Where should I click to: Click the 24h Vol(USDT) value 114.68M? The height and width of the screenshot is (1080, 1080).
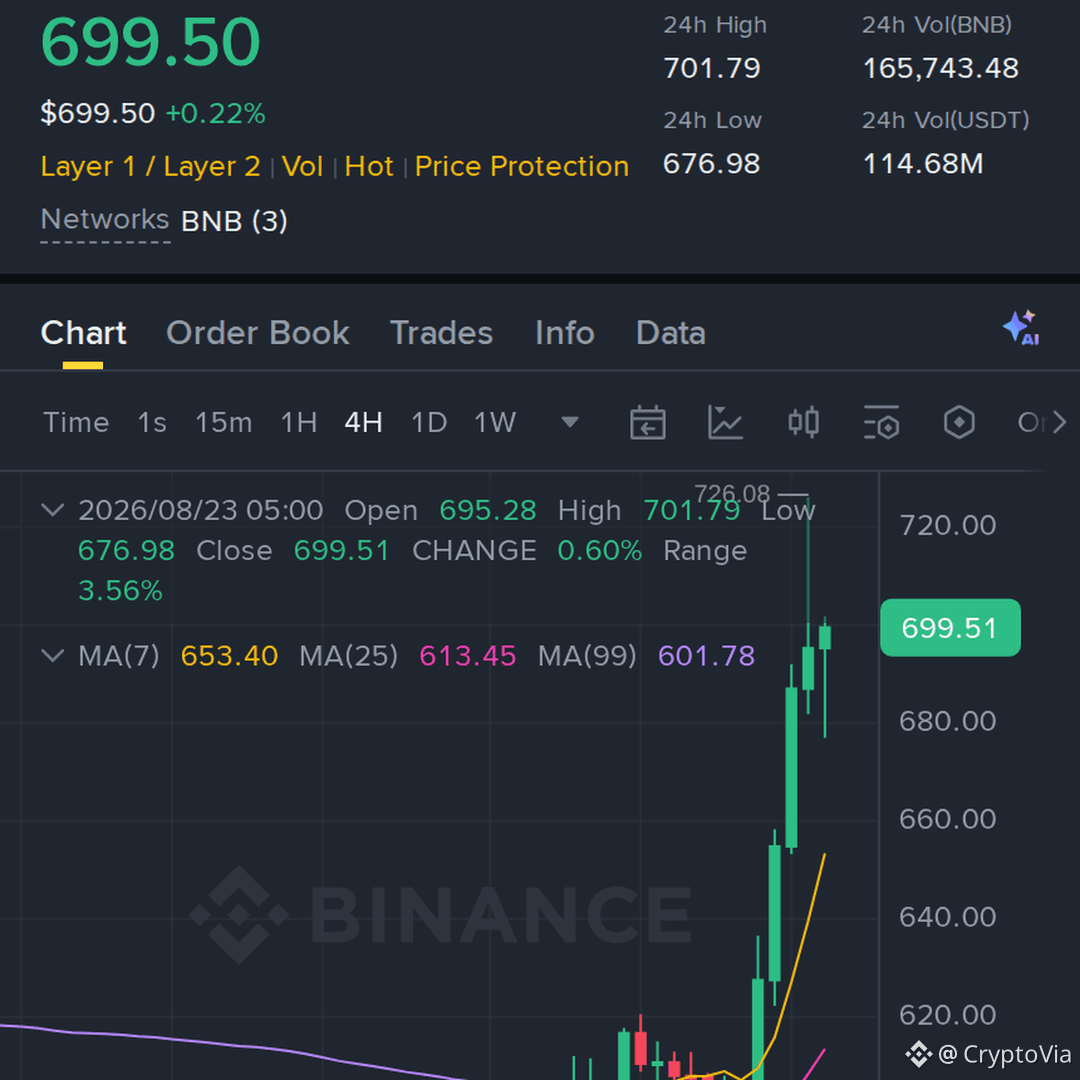[x=923, y=164]
